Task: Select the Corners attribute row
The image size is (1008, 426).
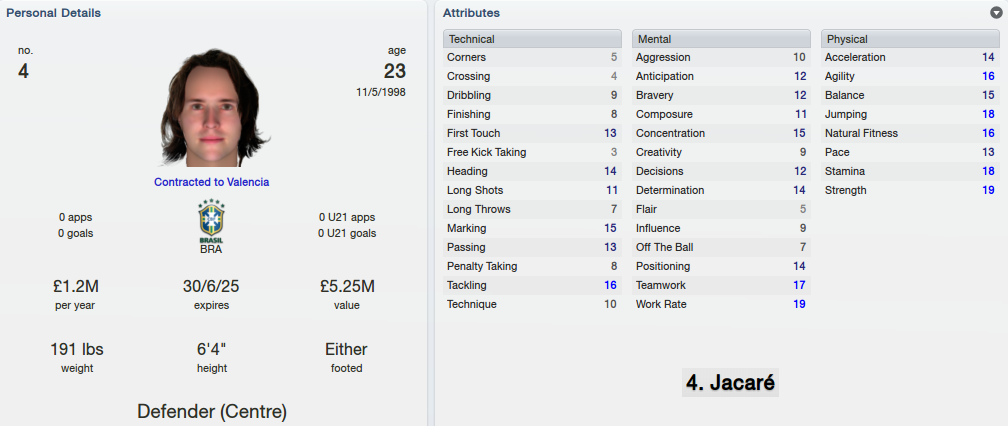Action: (532, 57)
